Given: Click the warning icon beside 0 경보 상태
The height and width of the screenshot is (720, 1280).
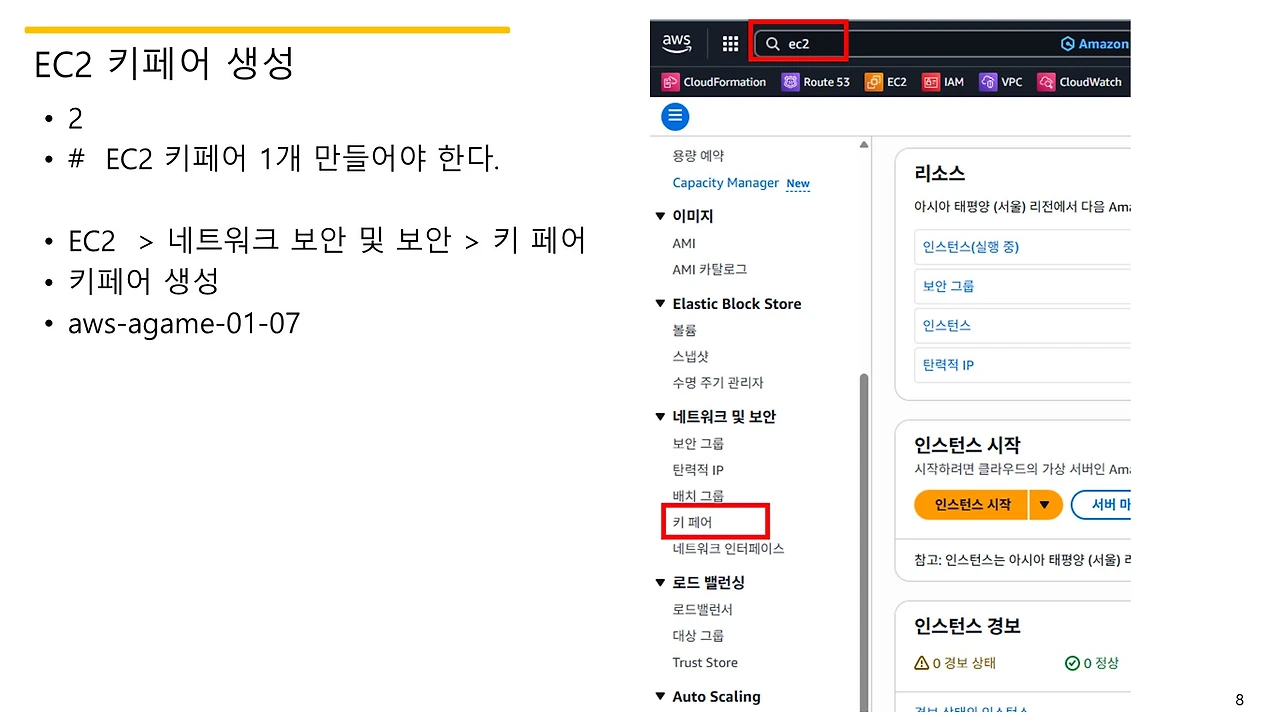Looking at the screenshot, I should point(921,662).
